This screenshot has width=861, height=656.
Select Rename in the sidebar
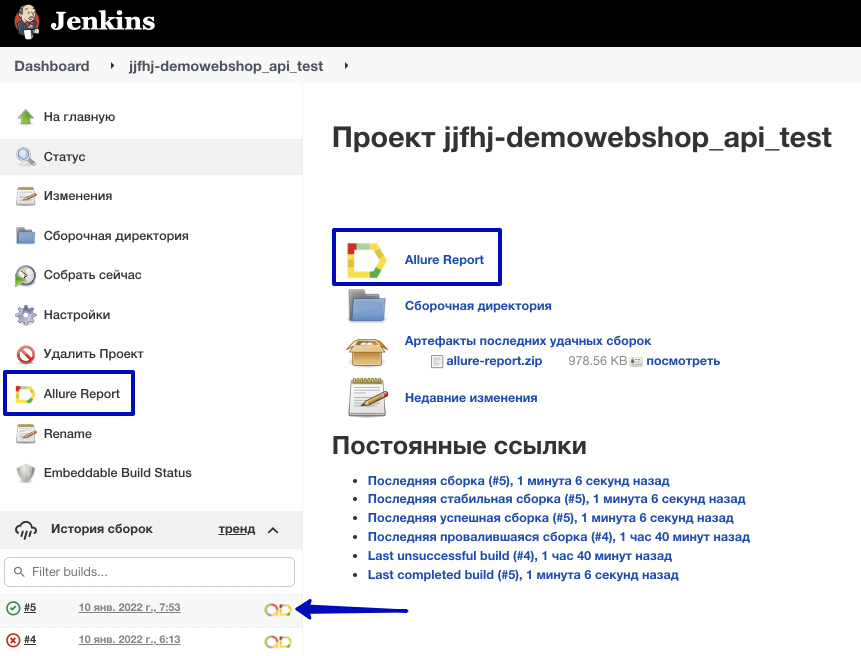pos(68,434)
